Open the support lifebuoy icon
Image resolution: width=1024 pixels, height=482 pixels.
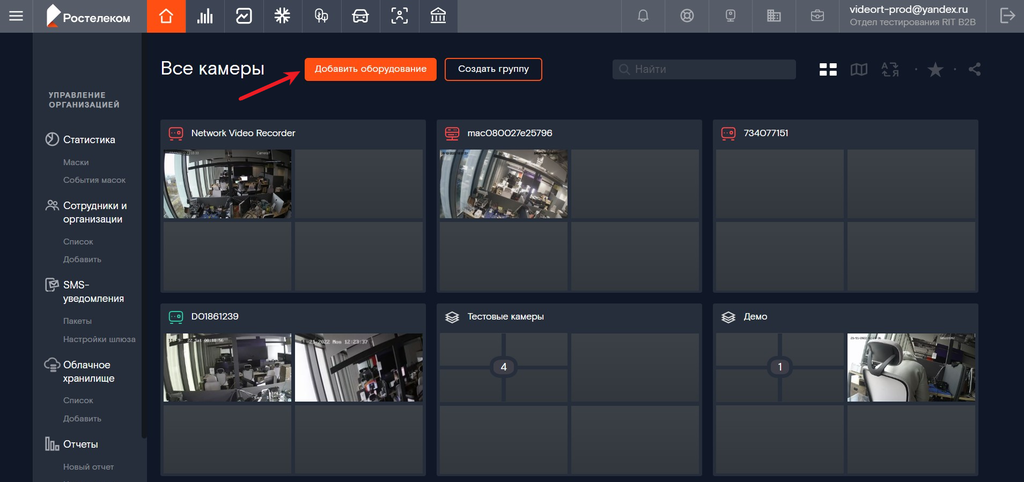686,16
